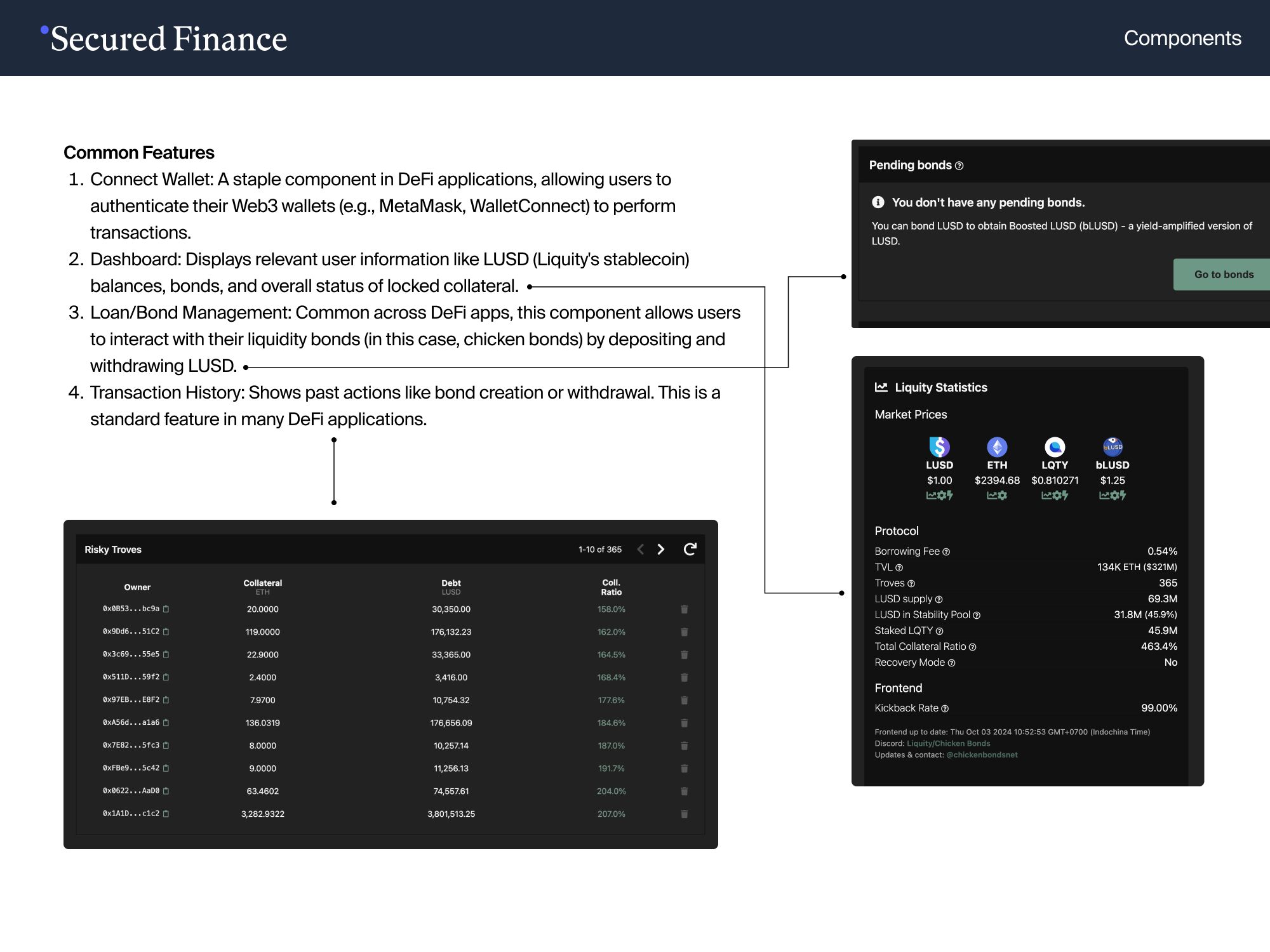Open help icon next to Troves

click(911, 584)
